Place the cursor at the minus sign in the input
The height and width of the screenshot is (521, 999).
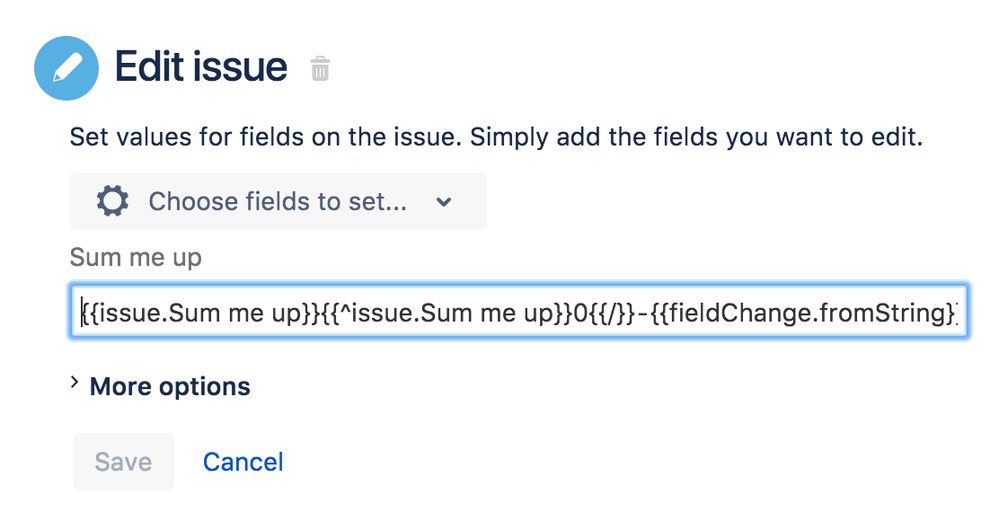pos(644,313)
